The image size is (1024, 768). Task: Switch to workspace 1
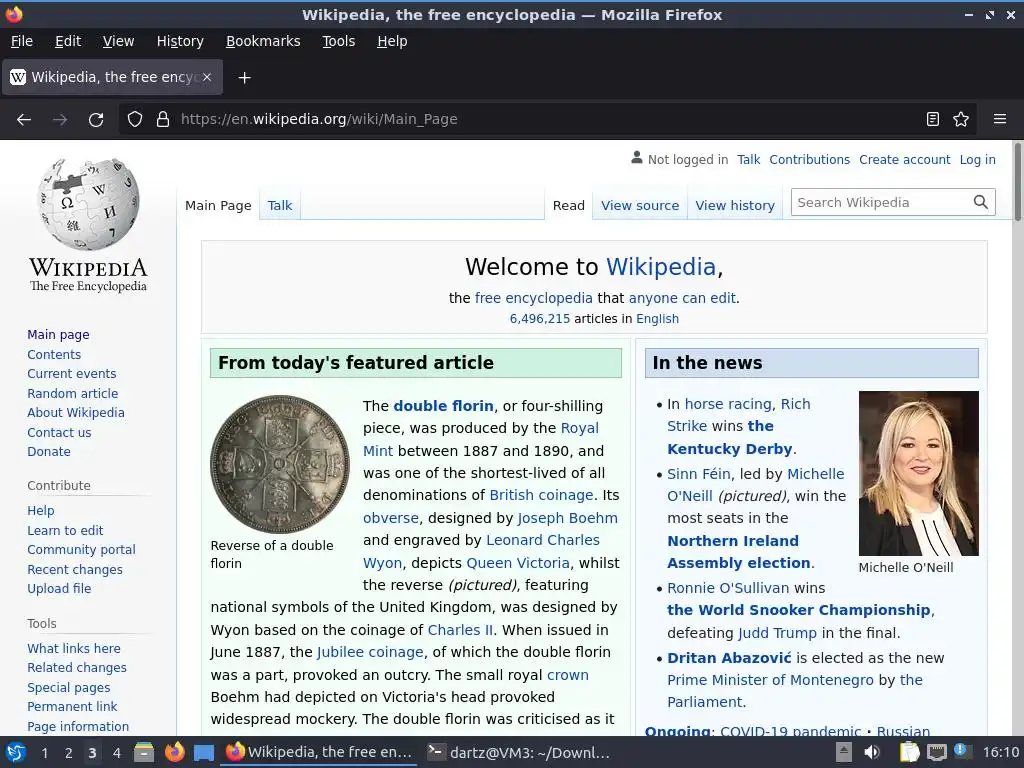point(44,753)
